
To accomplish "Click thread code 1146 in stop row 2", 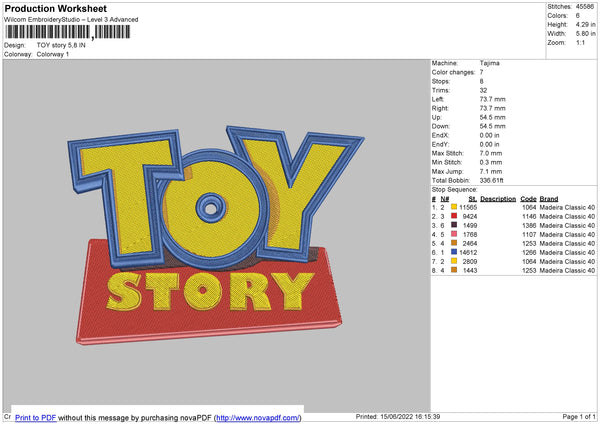I will tap(529, 217).
